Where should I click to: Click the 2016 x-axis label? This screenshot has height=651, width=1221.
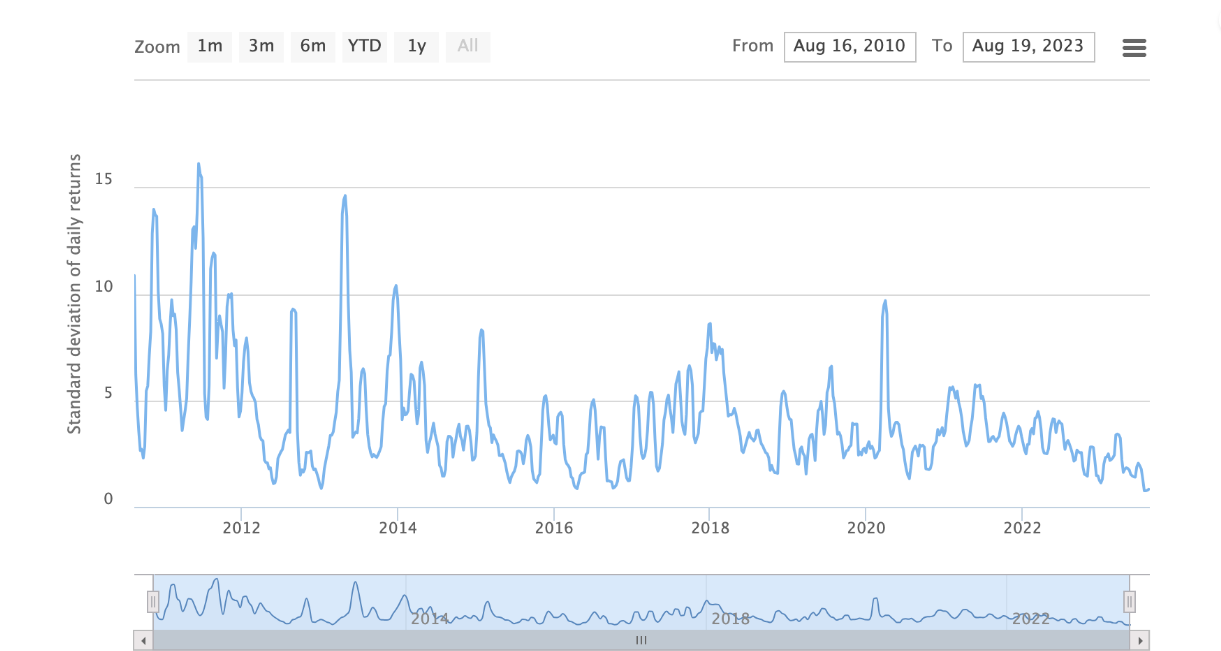[553, 528]
